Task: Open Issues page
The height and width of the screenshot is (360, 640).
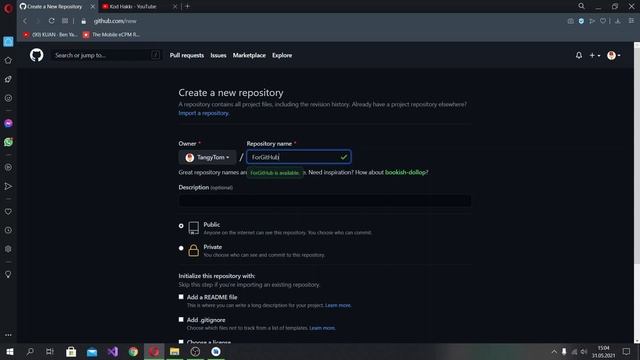Action: 218,55
